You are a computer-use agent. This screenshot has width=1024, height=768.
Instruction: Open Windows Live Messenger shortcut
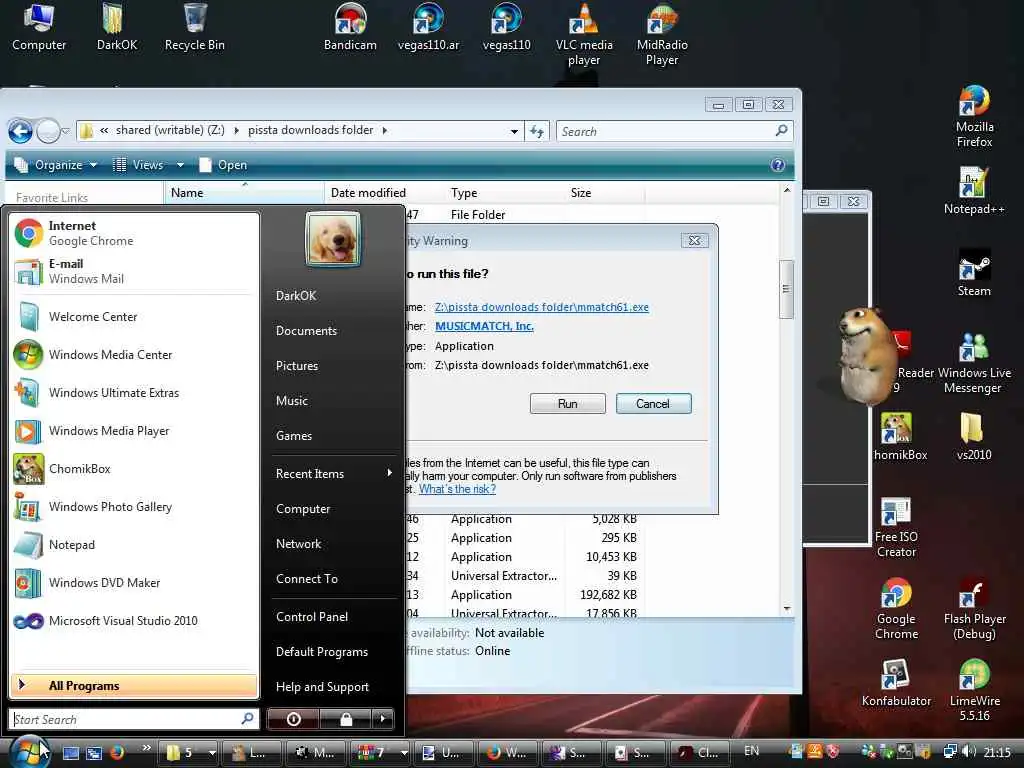coord(974,362)
